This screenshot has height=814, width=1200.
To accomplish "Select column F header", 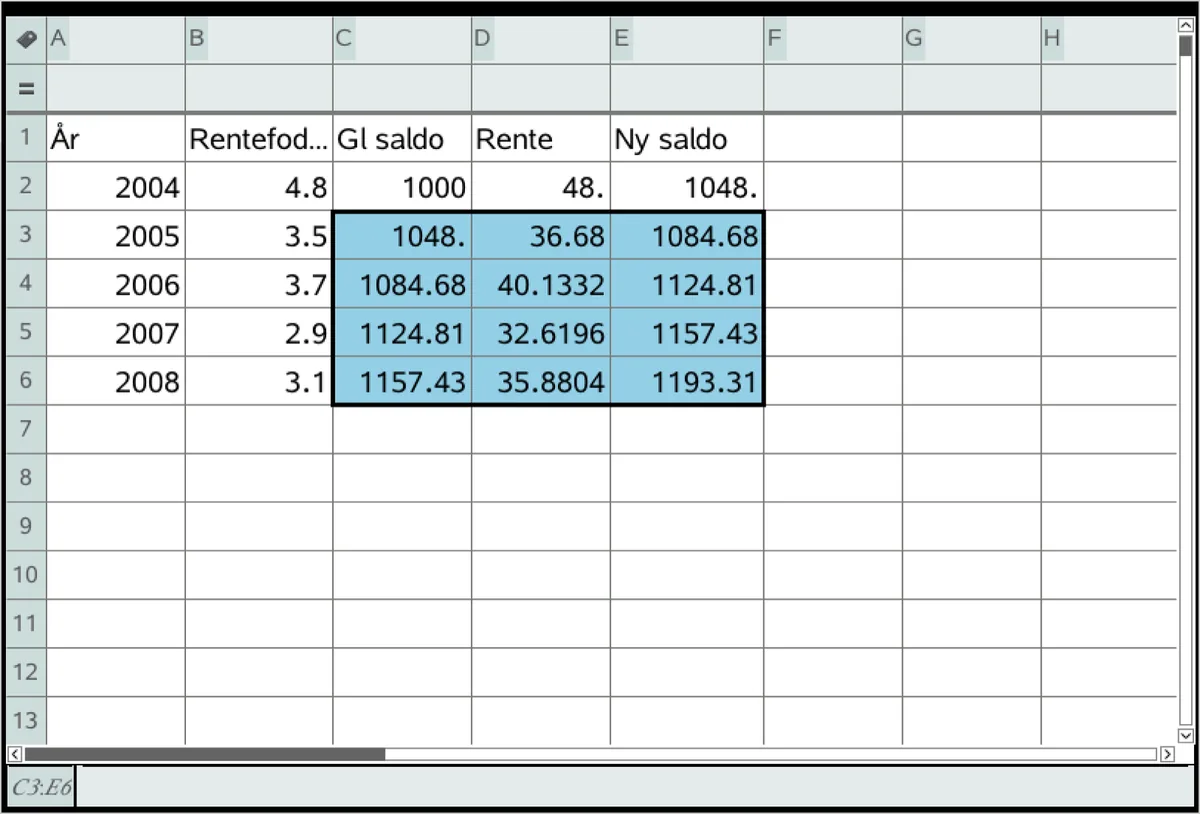I will pyautogui.click(x=833, y=40).
